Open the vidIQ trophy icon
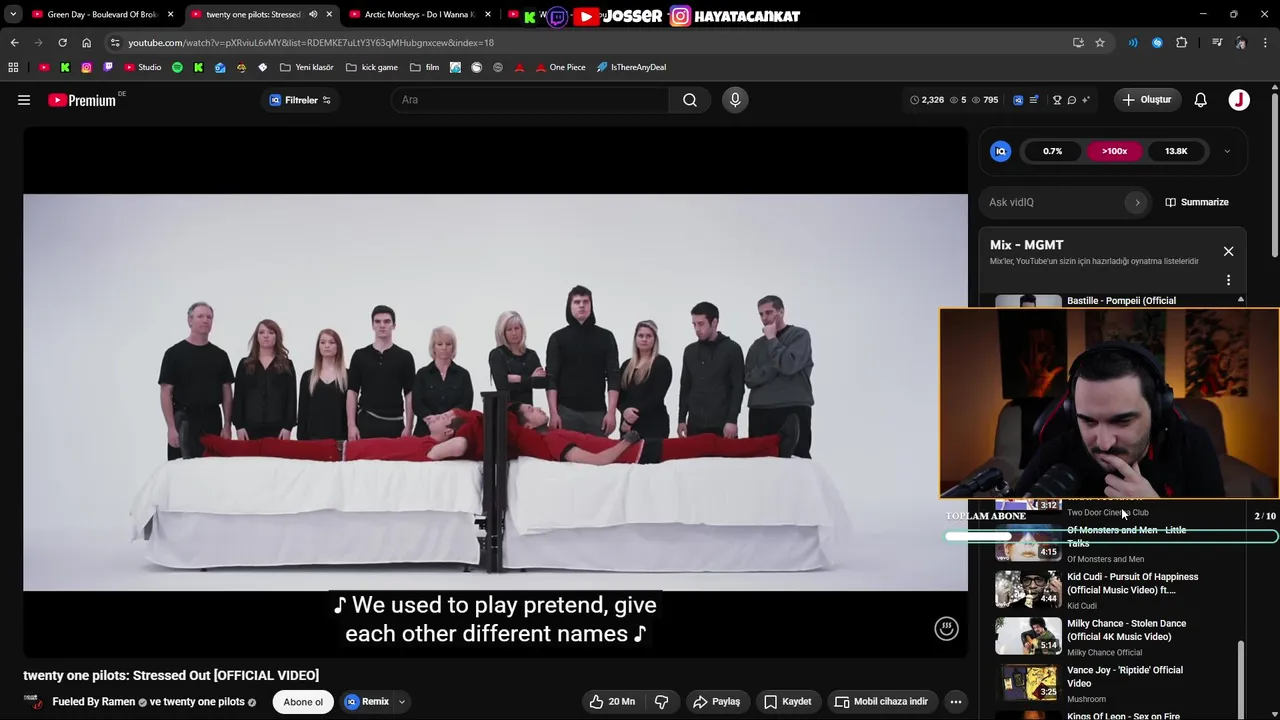1280x720 pixels. tap(1057, 100)
